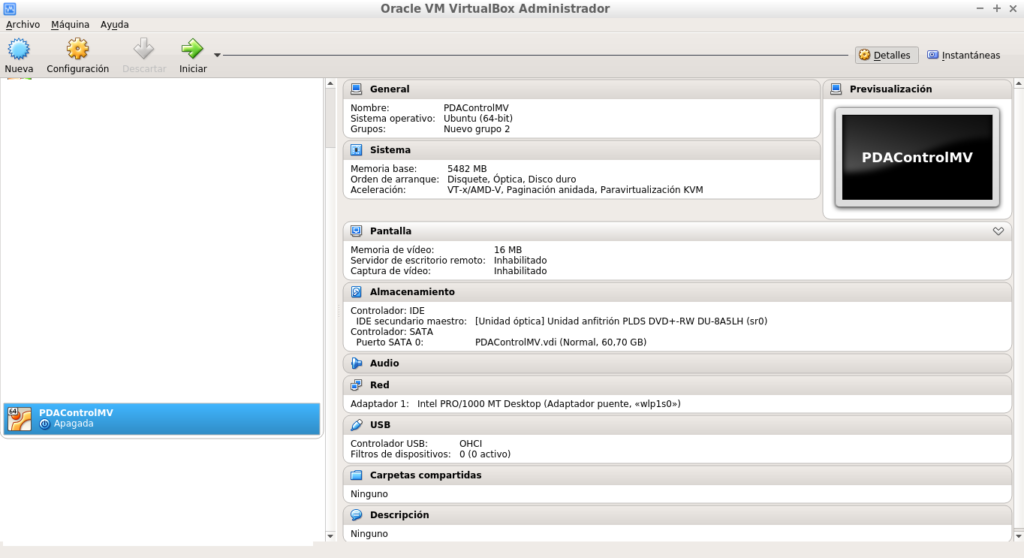Click the Nueva toolbar icon
Screen dimensions: 1024x558
click(18, 48)
